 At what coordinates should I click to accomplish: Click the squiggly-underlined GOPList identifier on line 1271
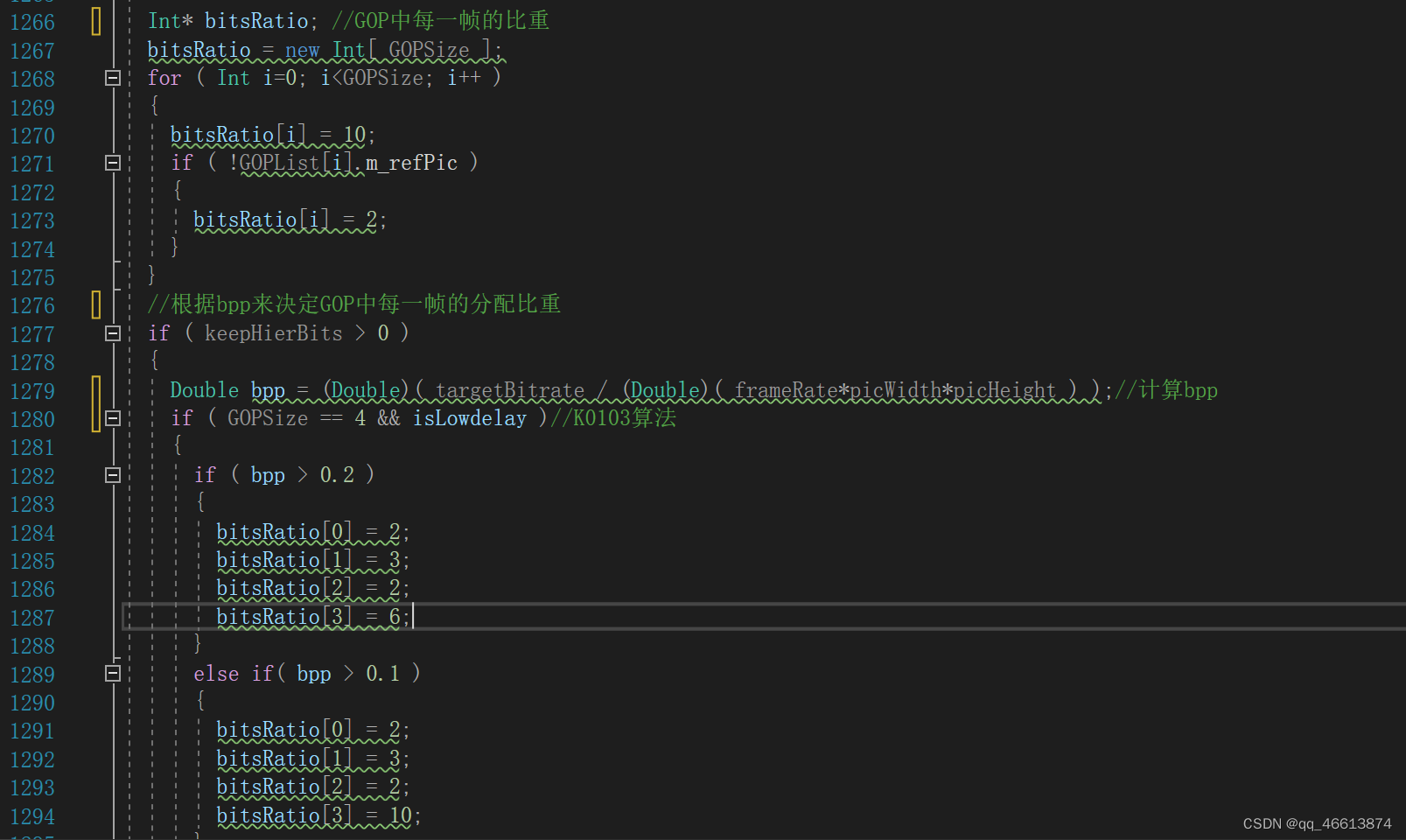coord(278,162)
